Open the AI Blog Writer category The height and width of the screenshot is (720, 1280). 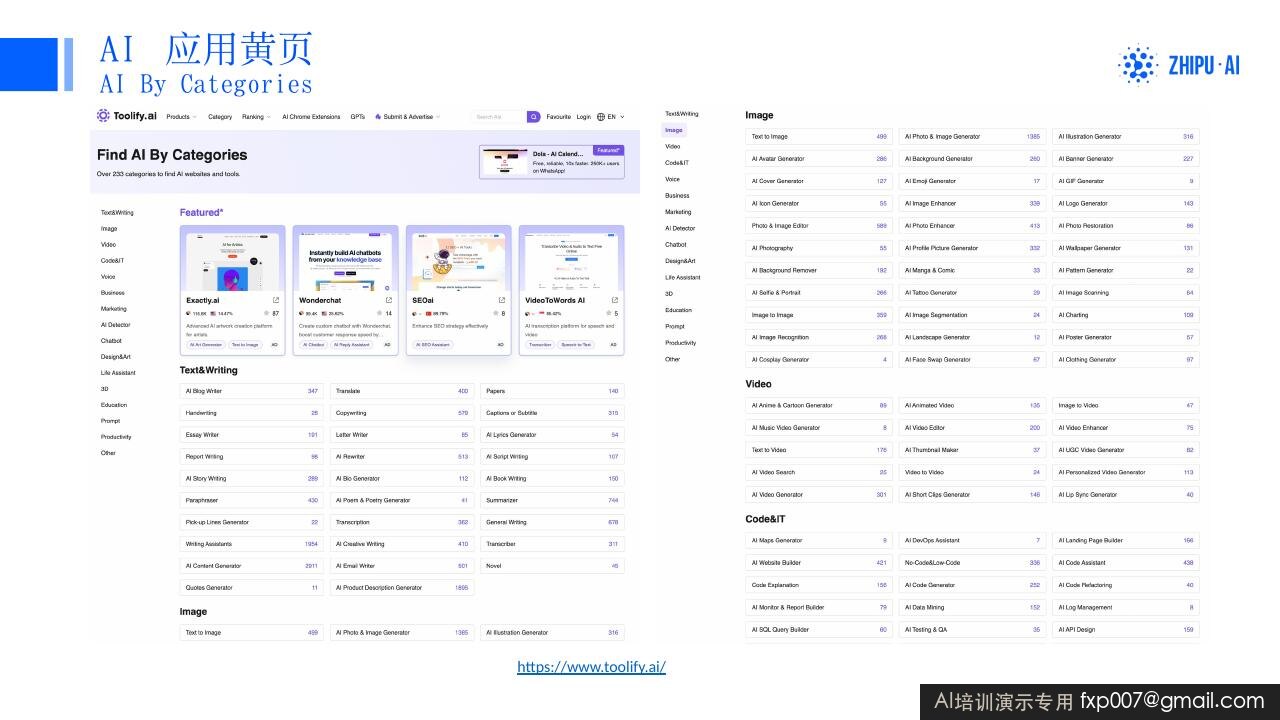tap(252, 391)
